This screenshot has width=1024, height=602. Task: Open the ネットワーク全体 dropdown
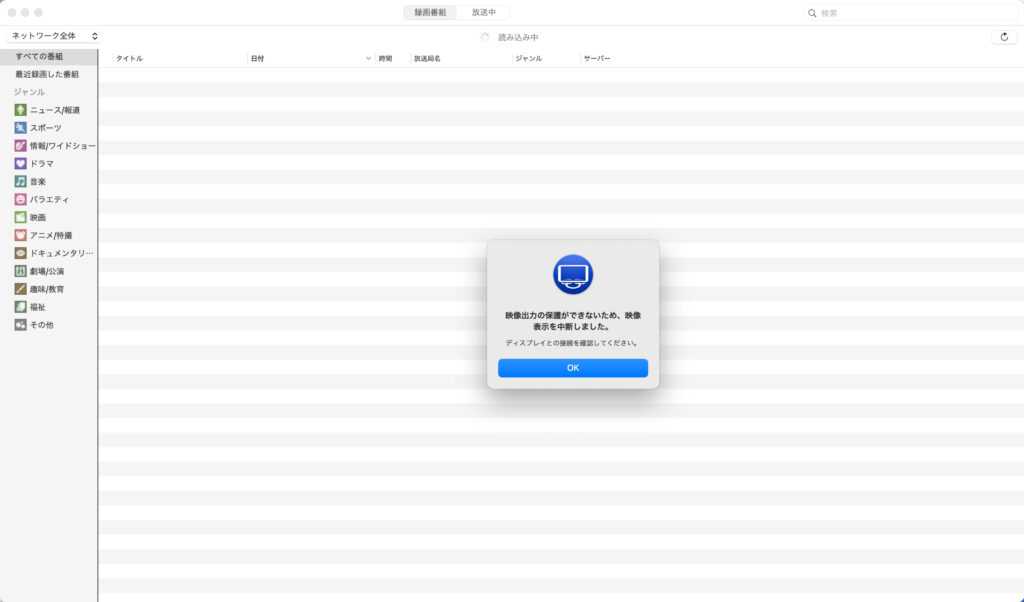click(x=54, y=36)
